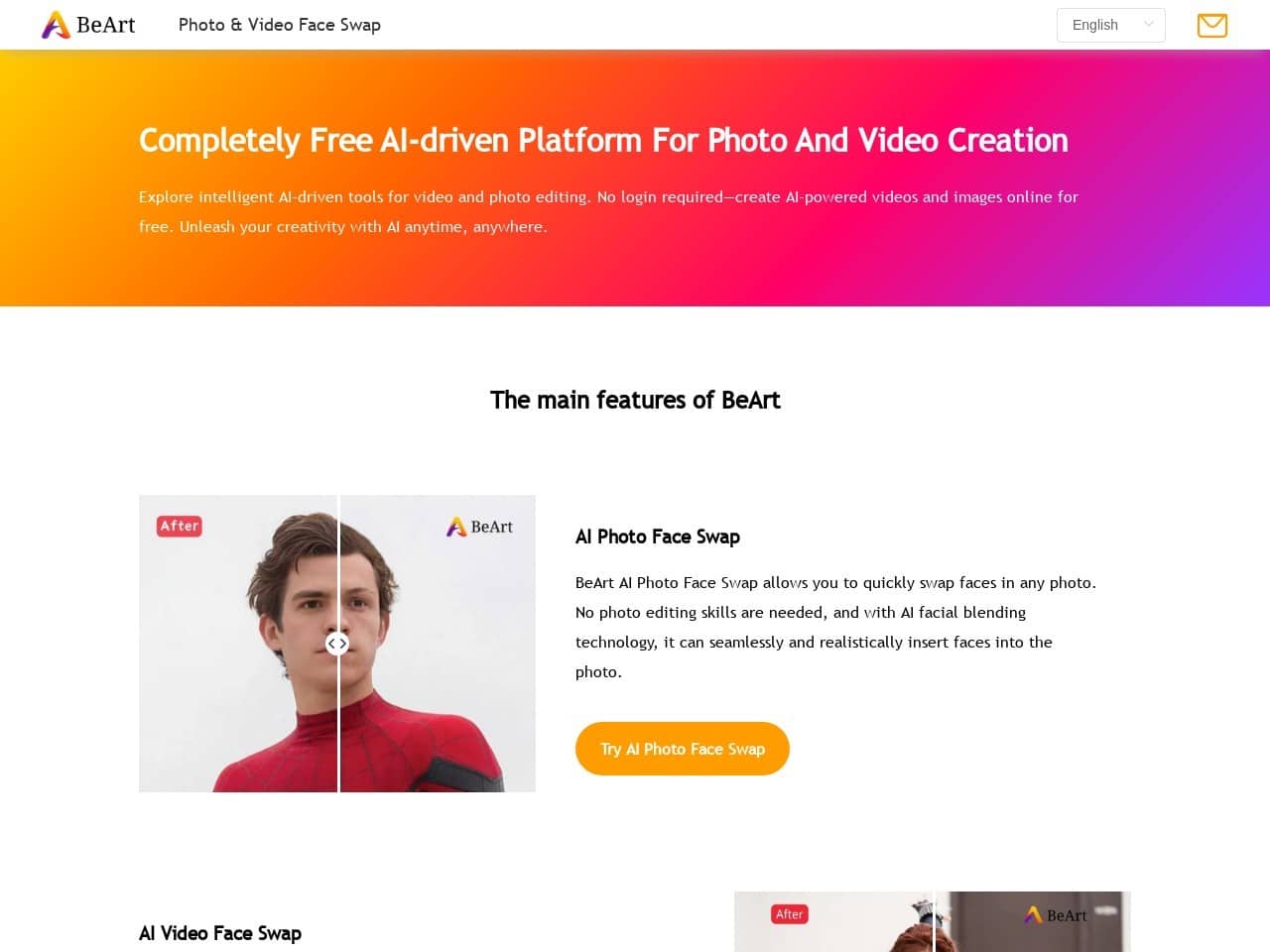Click the AI Video Face Swap heading
Screen dimensions: 1270x952
click(x=220, y=933)
